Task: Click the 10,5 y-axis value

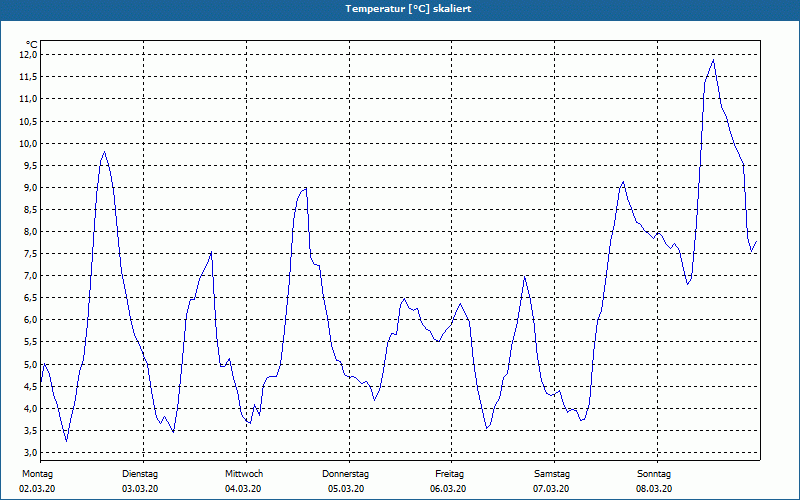Action: click(x=28, y=121)
